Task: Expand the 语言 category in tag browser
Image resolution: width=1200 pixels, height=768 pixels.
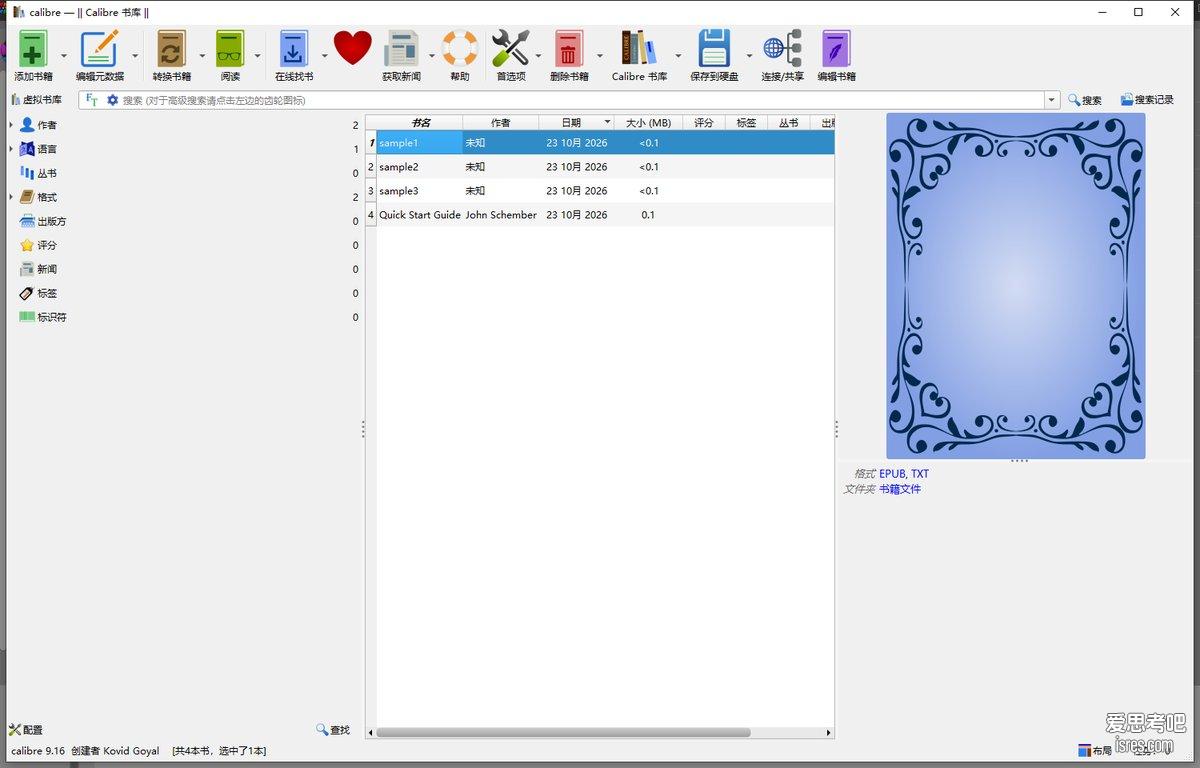Action: click(x=11, y=149)
